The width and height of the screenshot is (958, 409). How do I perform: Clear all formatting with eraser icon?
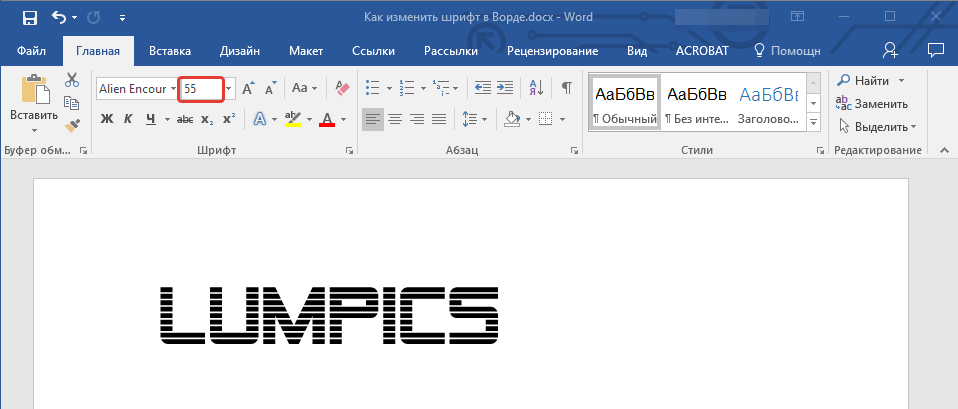point(343,88)
